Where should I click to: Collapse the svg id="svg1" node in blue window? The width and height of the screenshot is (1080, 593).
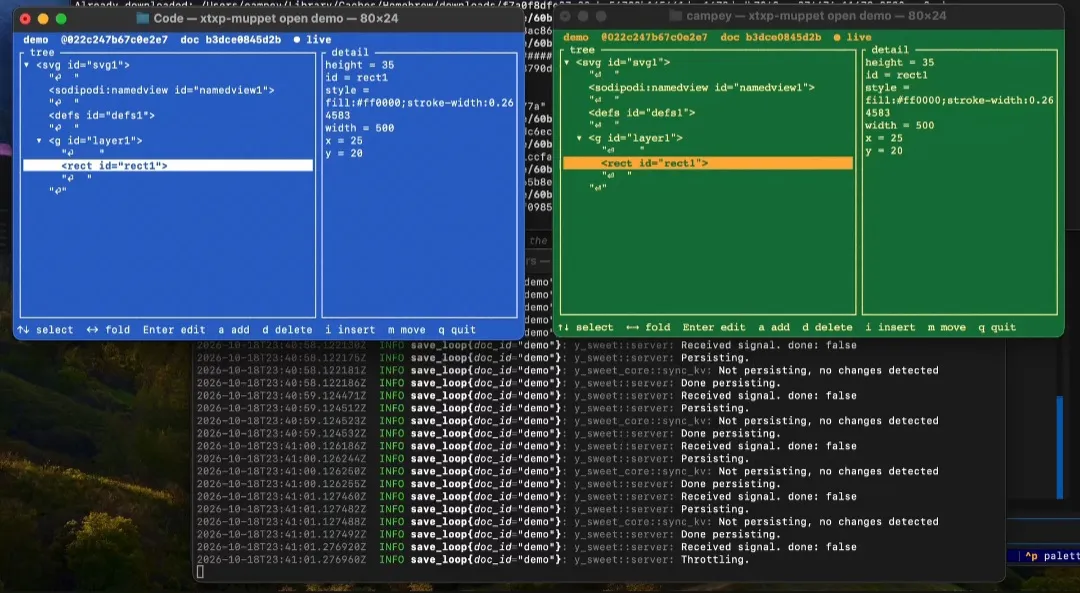27,65
